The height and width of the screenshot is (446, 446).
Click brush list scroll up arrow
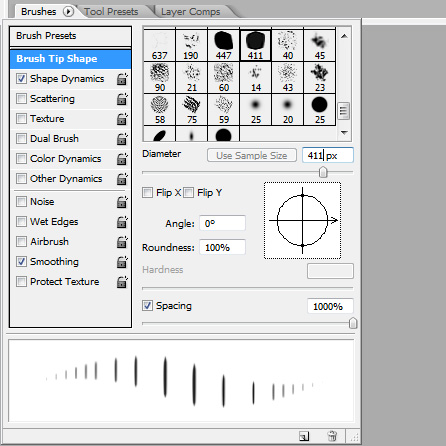click(x=344, y=36)
